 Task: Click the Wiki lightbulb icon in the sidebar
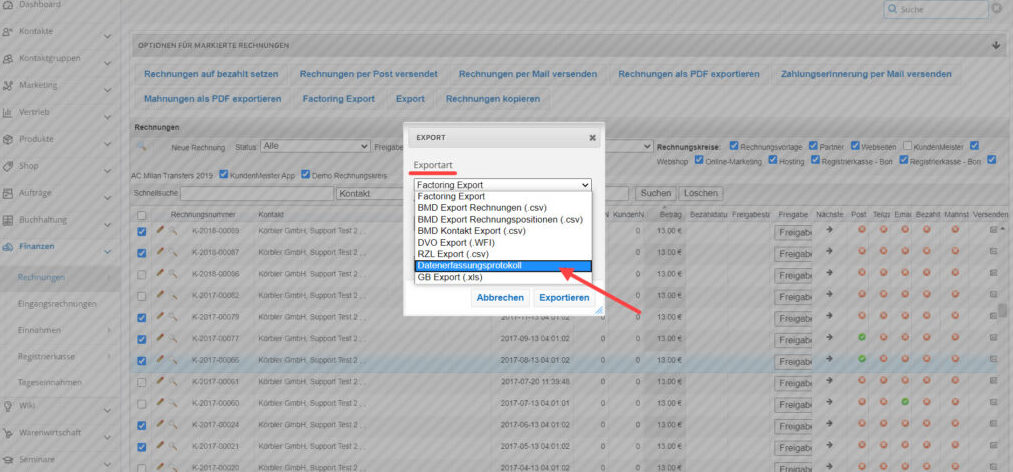click(8, 405)
